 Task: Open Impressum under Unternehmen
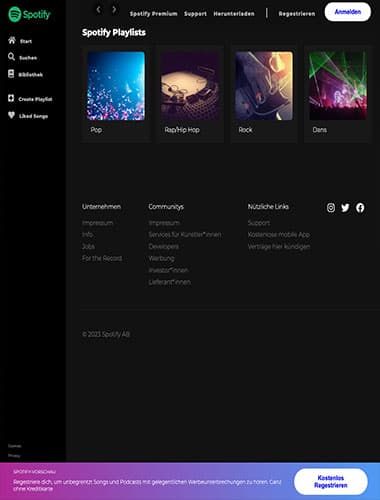[97, 223]
